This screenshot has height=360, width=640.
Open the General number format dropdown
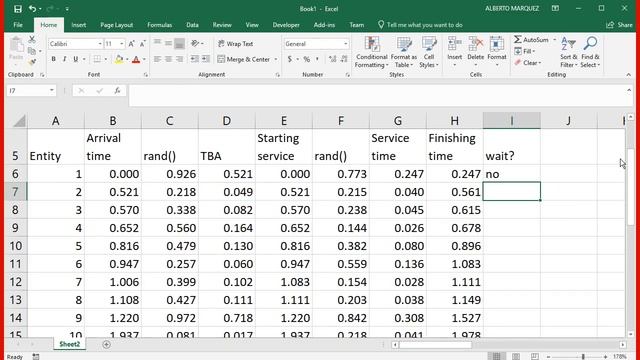pyautogui.click(x=346, y=44)
